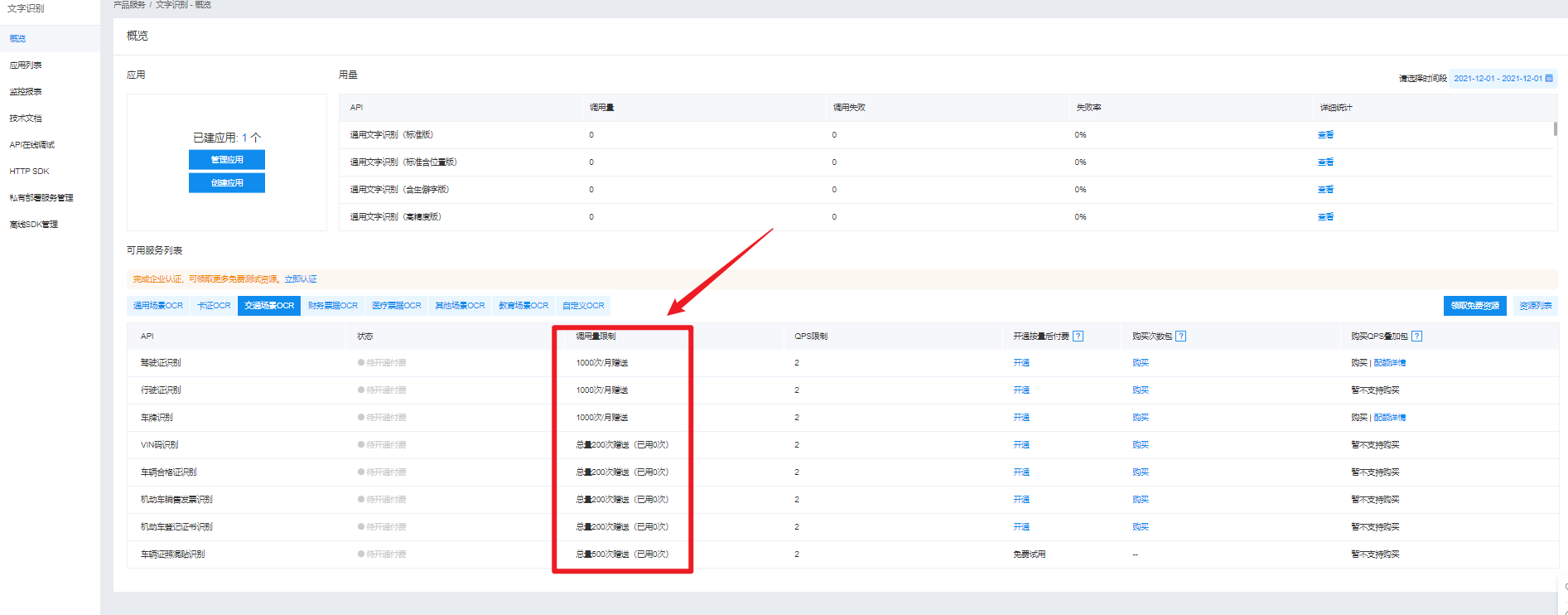The width and height of the screenshot is (1568, 615).
Task: Click help icon beside 开通按量后付费 header
Action: point(1078,336)
